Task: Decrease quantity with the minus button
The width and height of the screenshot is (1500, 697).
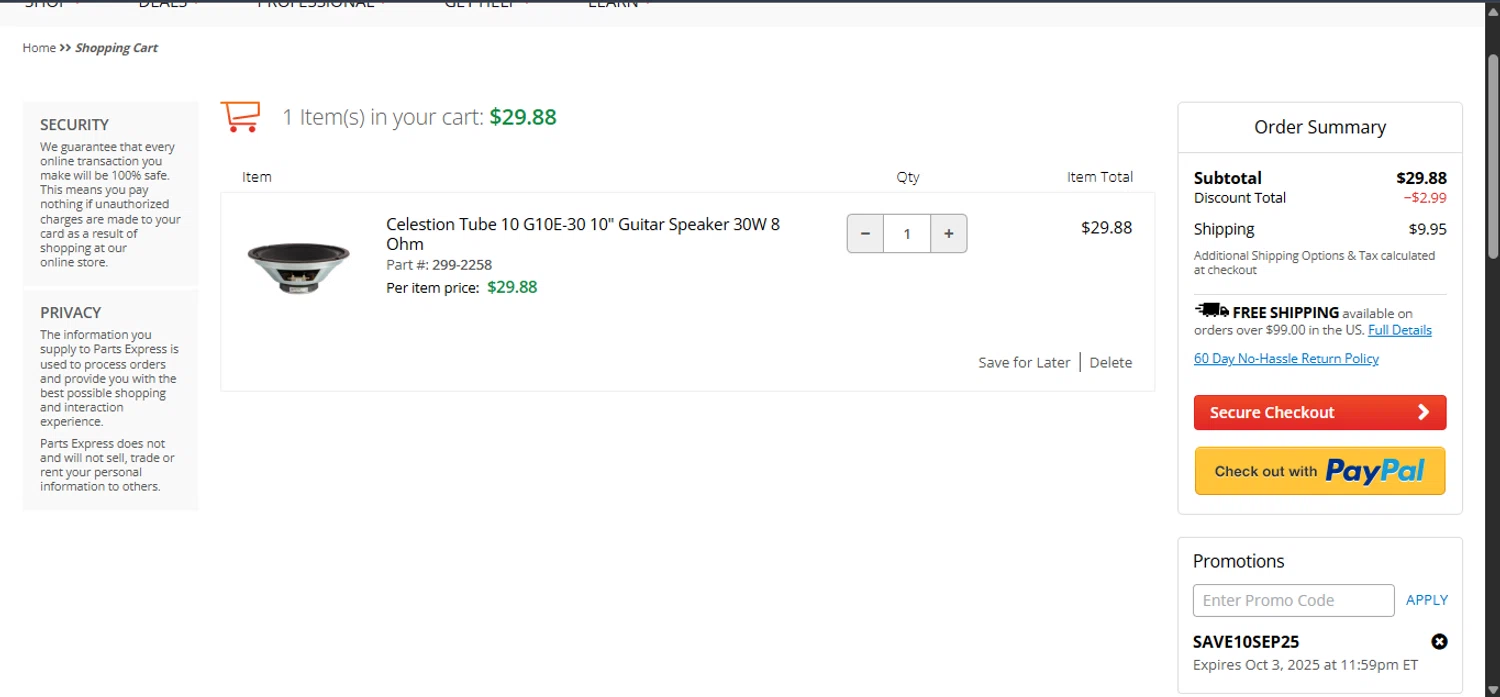Action: 865,234
